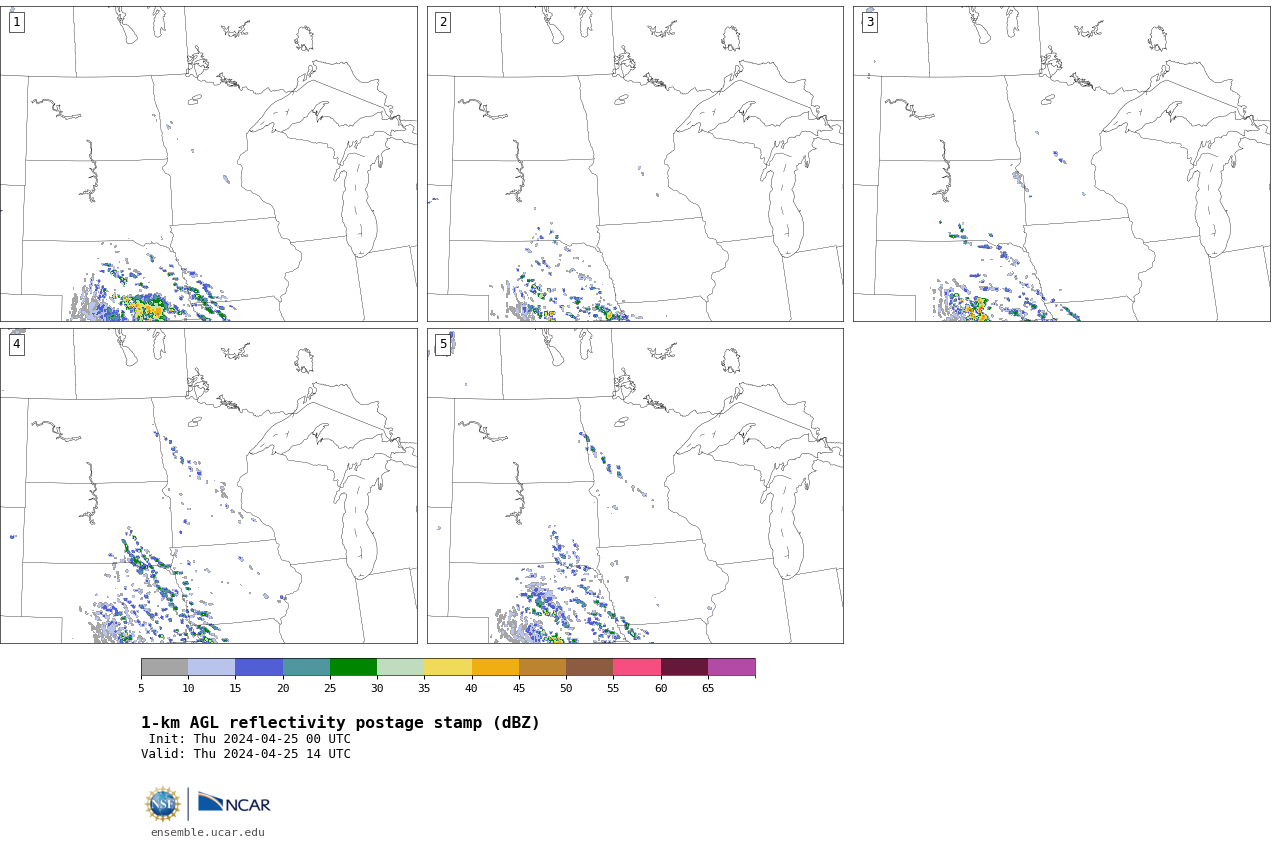This screenshot has height=844, width=1280.
Task: Open ensemble member 2 reflectivity map
Action: (x=635, y=164)
